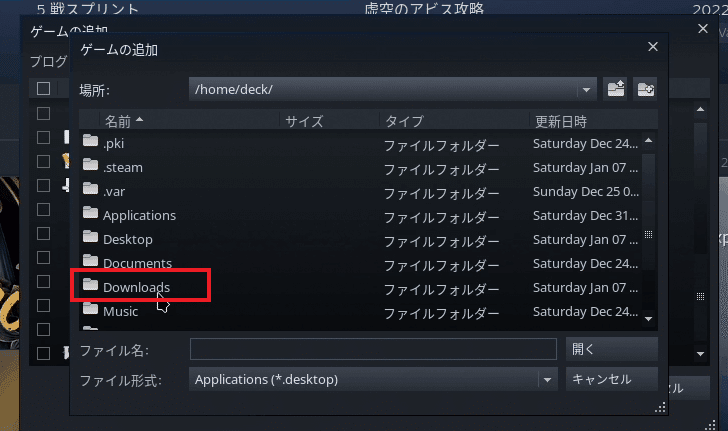Click the Documents folder icon
The width and height of the screenshot is (728, 431).
(91, 261)
